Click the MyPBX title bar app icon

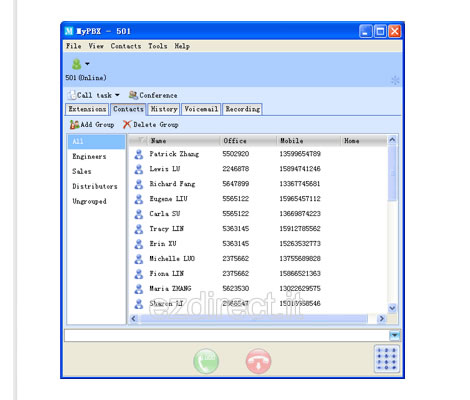click(x=68, y=31)
